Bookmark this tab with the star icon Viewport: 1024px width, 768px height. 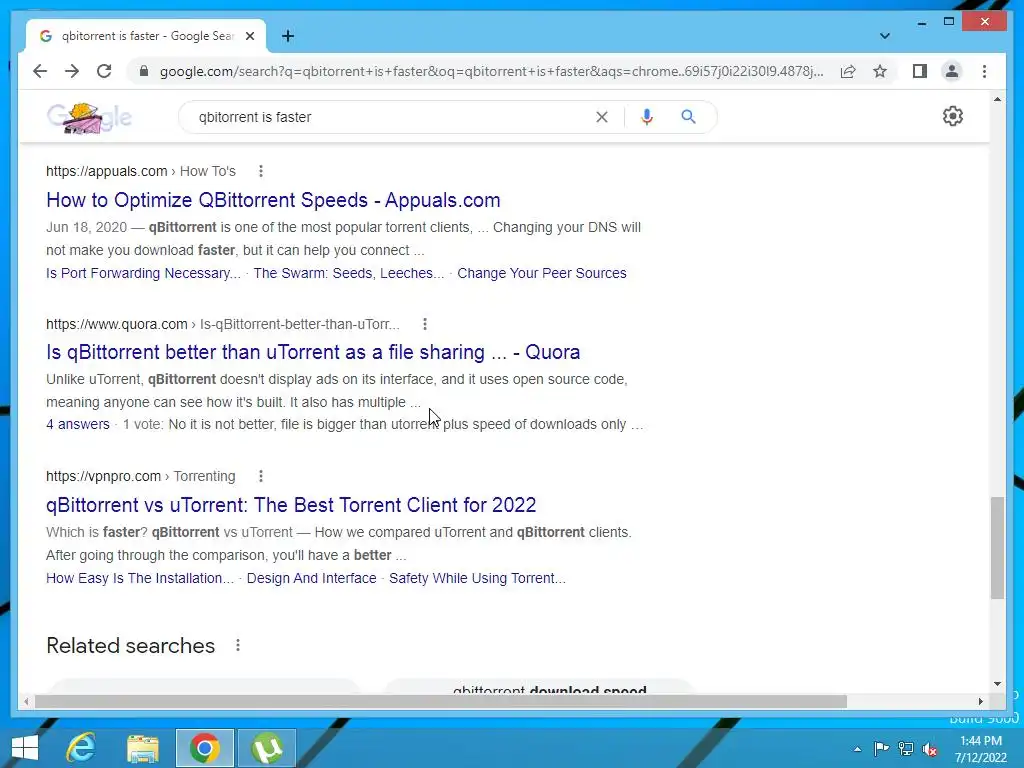pos(880,71)
